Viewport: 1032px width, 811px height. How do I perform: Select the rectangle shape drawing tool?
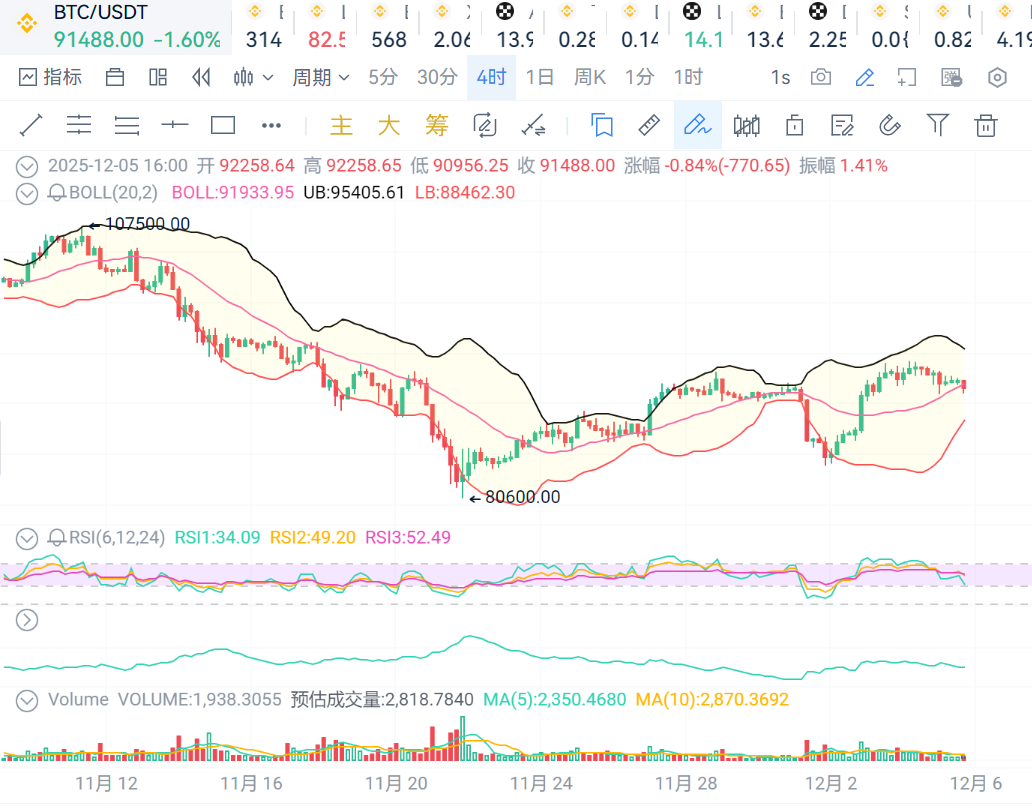pyautogui.click(x=223, y=125)
